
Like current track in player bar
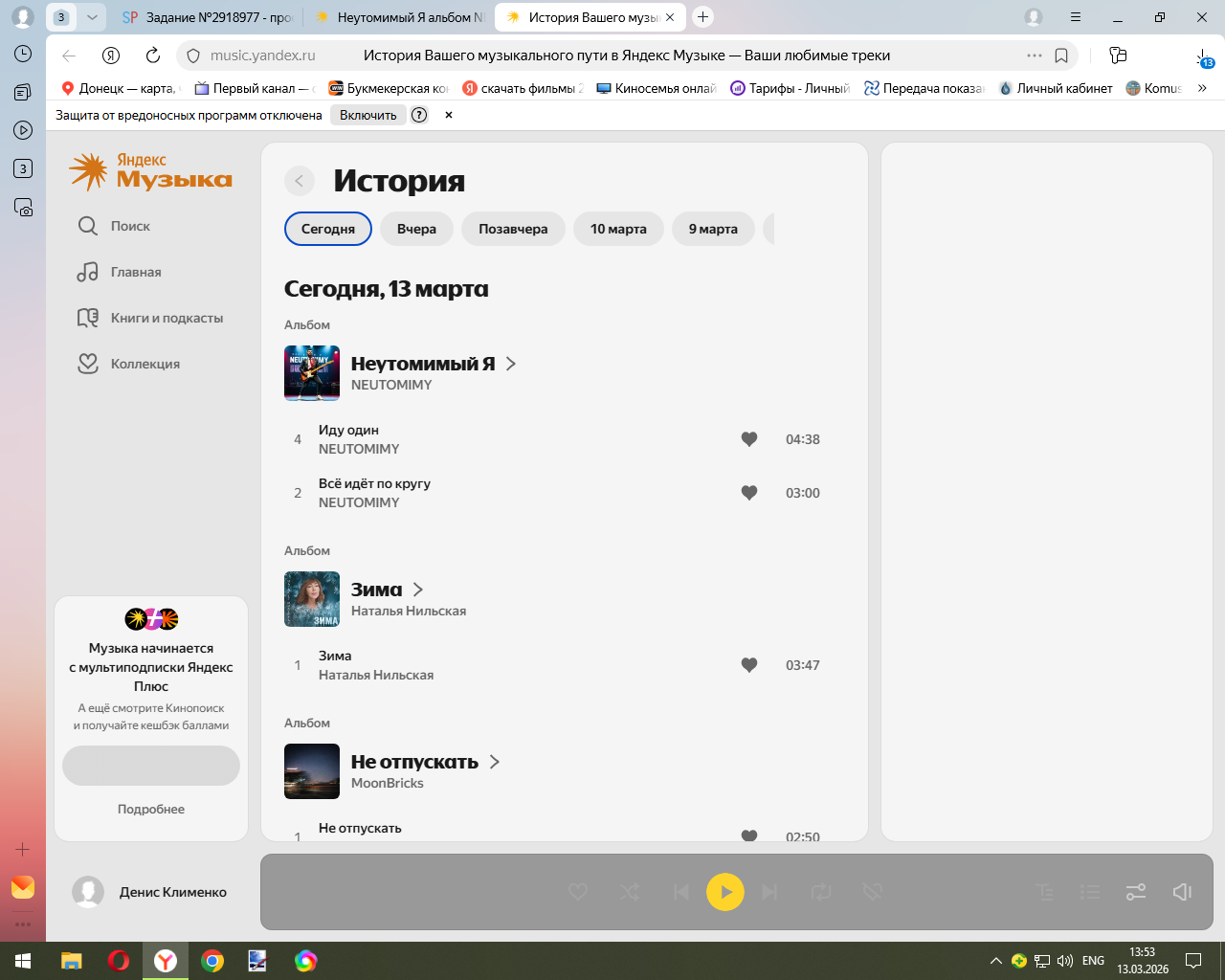point(578,892)
